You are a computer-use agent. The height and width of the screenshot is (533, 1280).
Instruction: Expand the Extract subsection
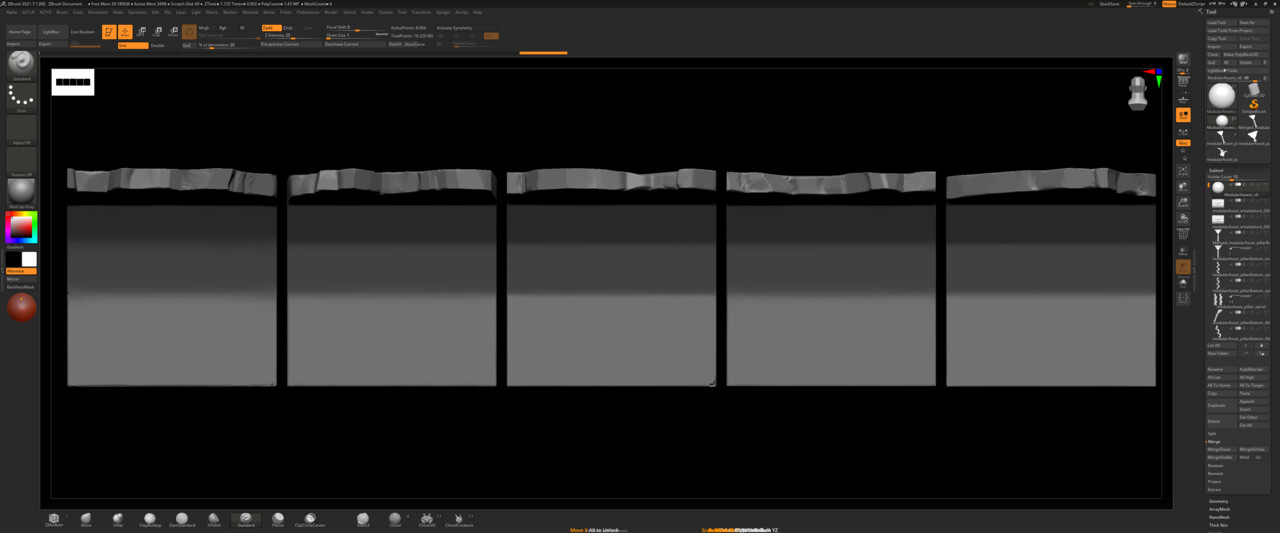point(1214,489)
